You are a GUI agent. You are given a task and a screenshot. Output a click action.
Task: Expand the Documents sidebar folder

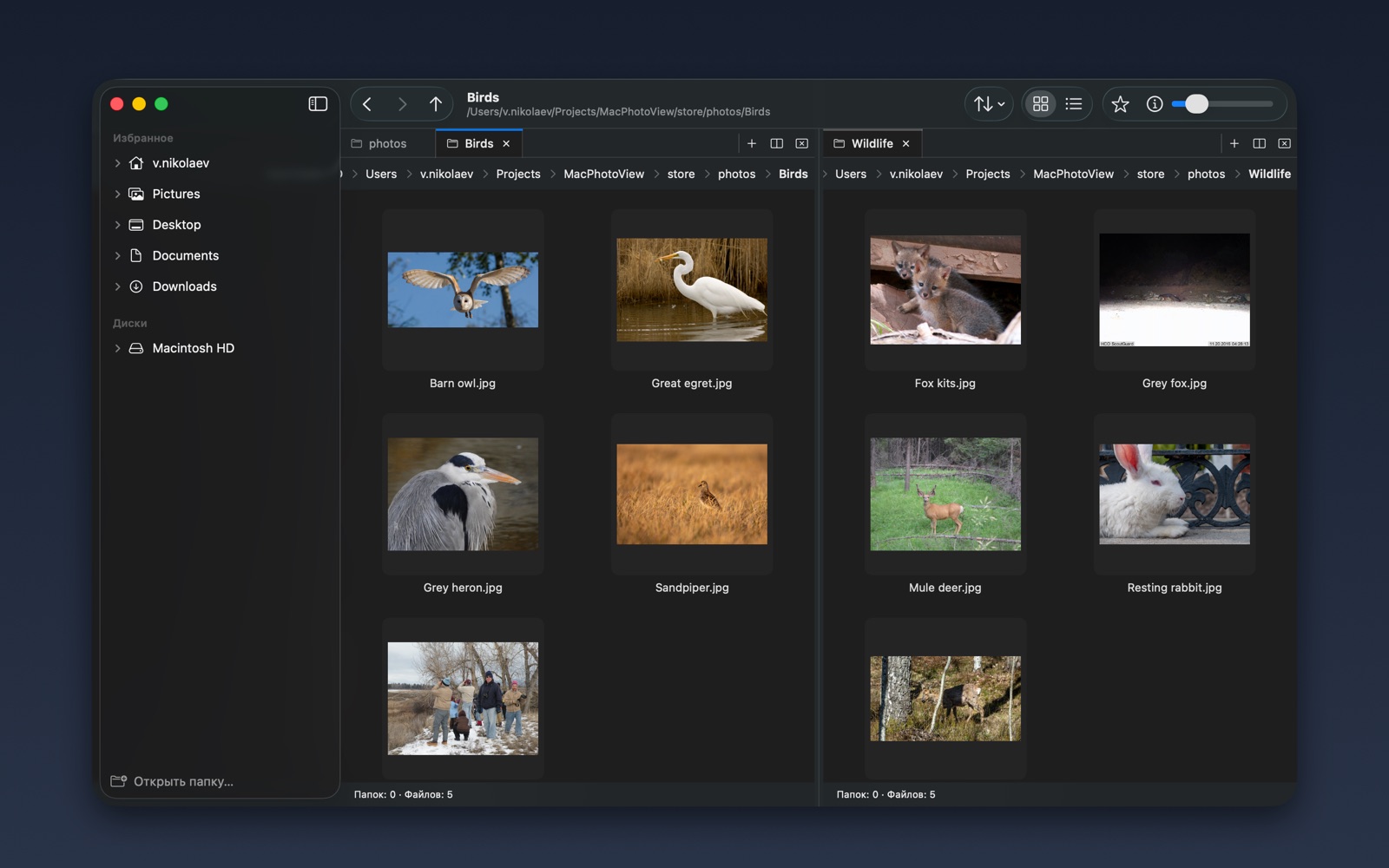click(117, 256)
